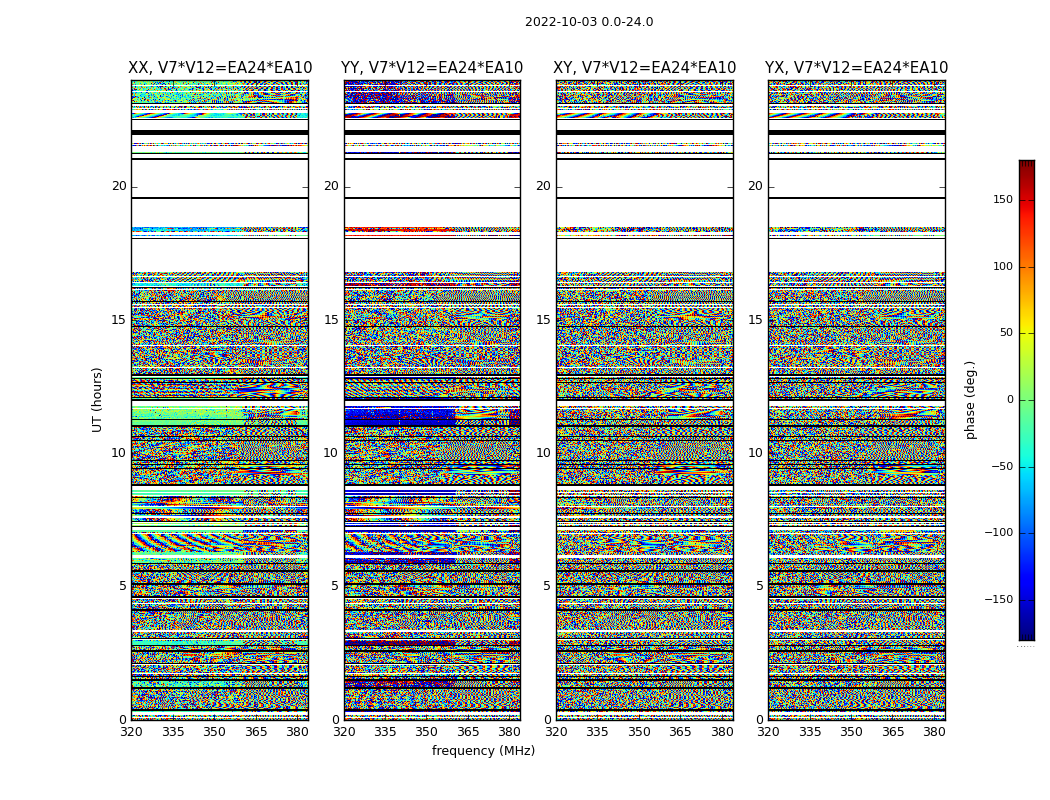The width and height of the screenshot is (1050, 800).
Task: Click the colorbar tick label 50
Action: click(x=1006, y=333)
